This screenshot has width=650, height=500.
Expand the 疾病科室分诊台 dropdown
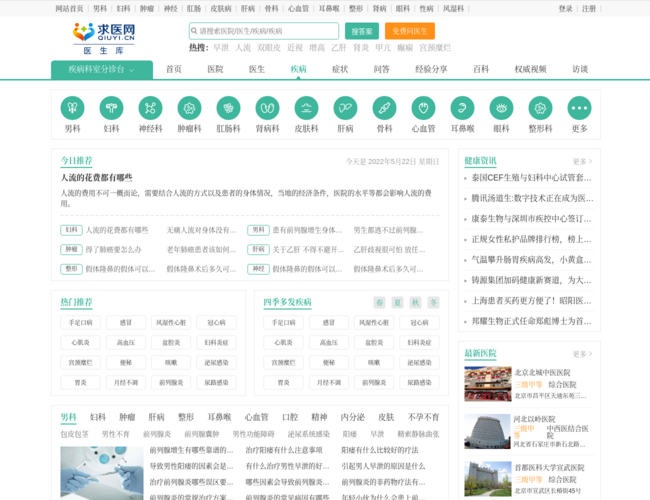coord(102,69)
